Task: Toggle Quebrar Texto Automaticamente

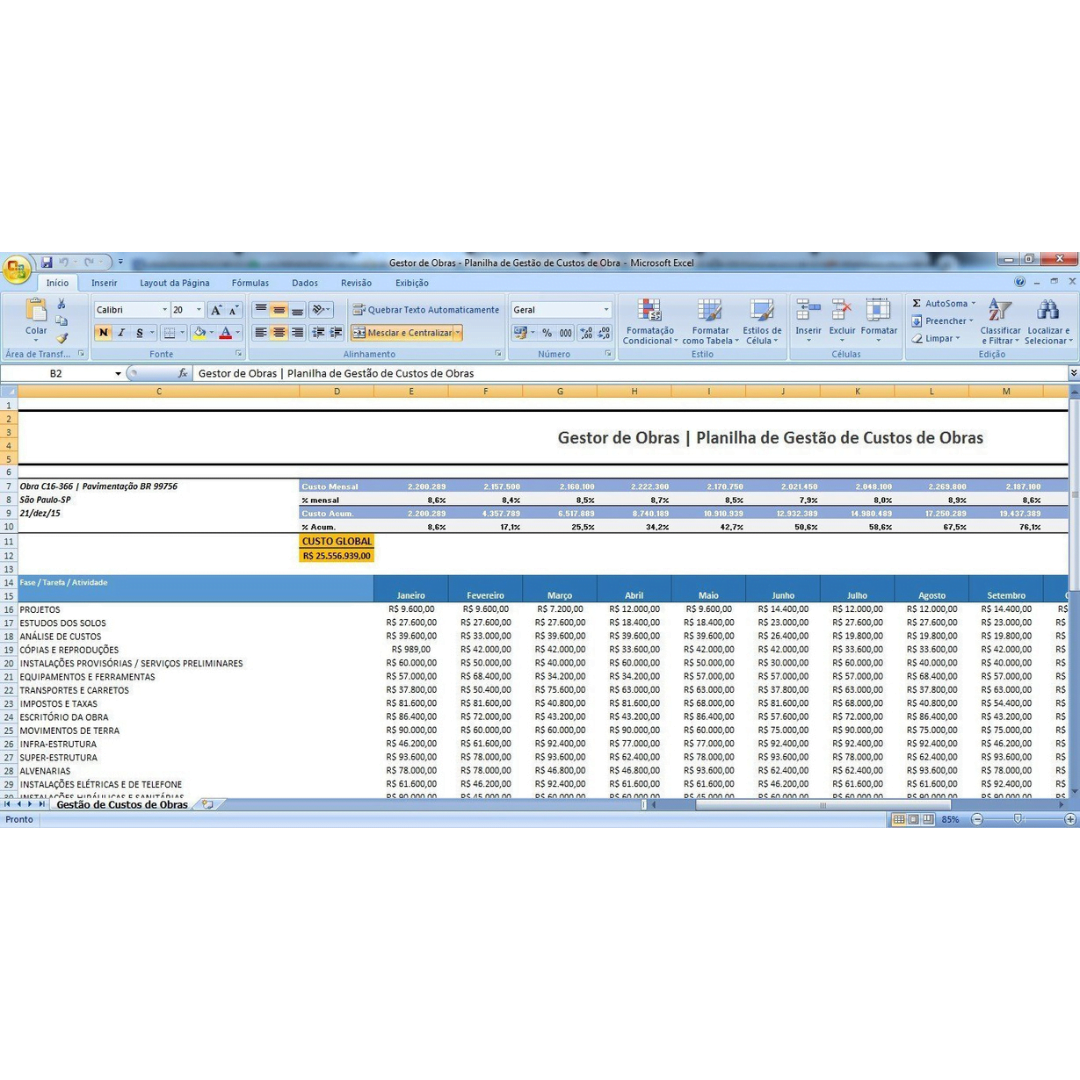Action: pyautogui.click(x=425, y=310)
